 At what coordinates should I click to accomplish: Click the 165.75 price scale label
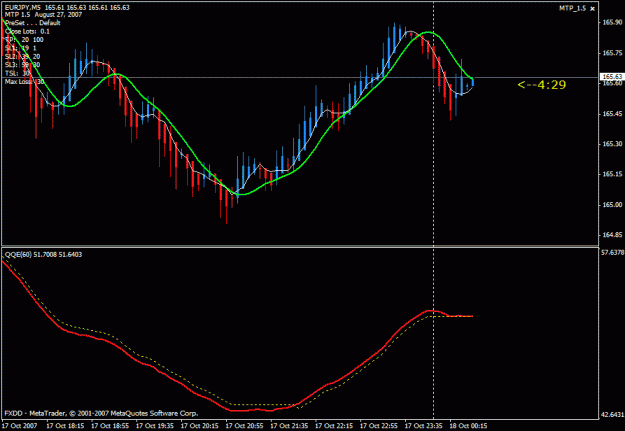tap(610, 53)
